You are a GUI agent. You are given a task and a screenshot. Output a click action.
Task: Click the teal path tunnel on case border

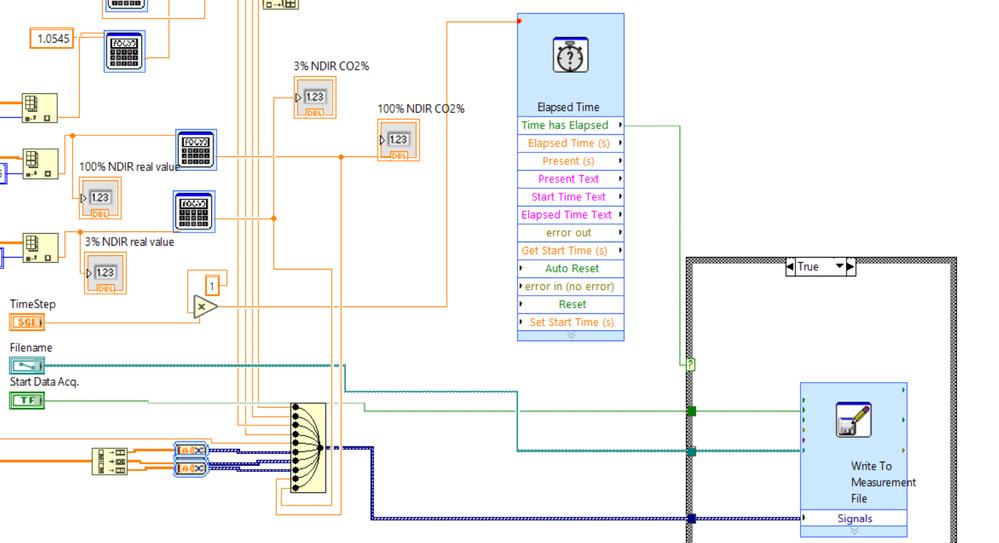pos(691,451)
